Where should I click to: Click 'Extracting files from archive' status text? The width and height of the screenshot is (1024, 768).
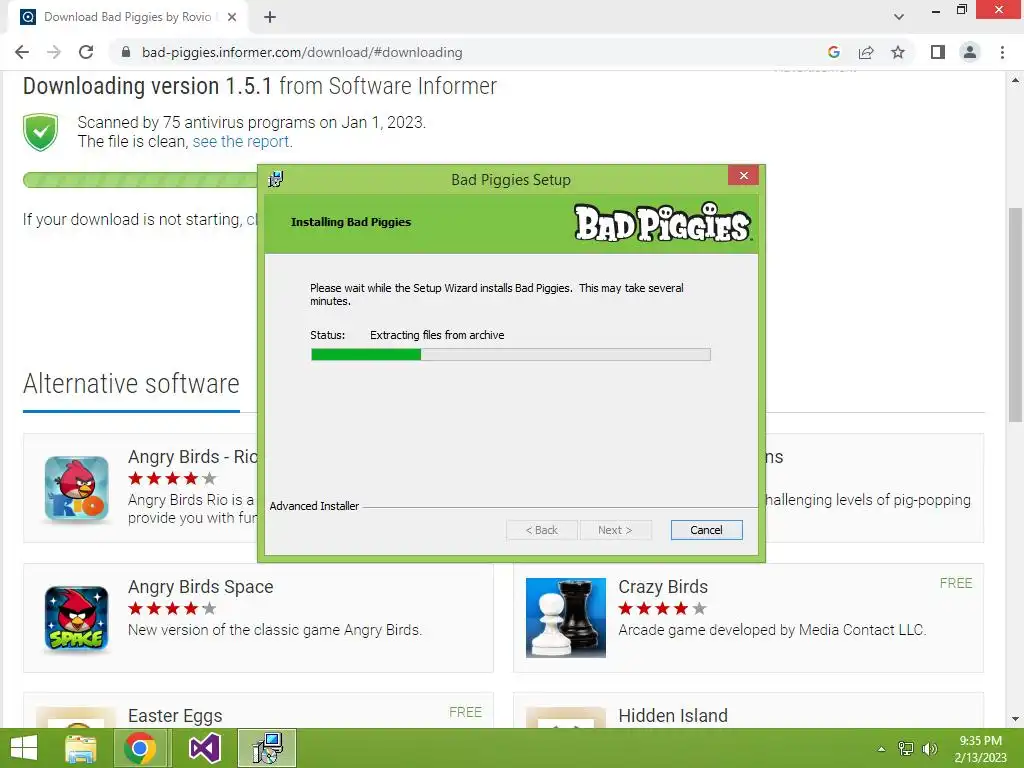pos(437,335)
